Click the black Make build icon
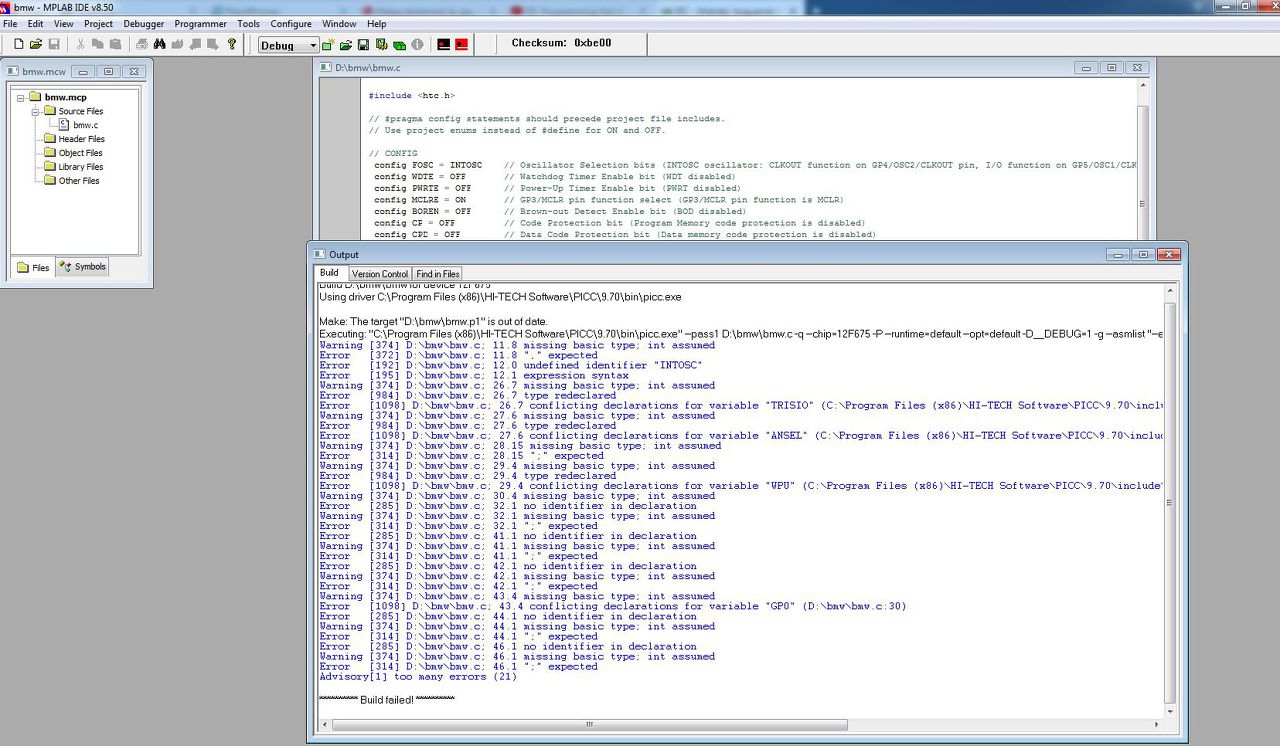The height and width of the screenshot is (746, 1280). [x=444, y=45]
